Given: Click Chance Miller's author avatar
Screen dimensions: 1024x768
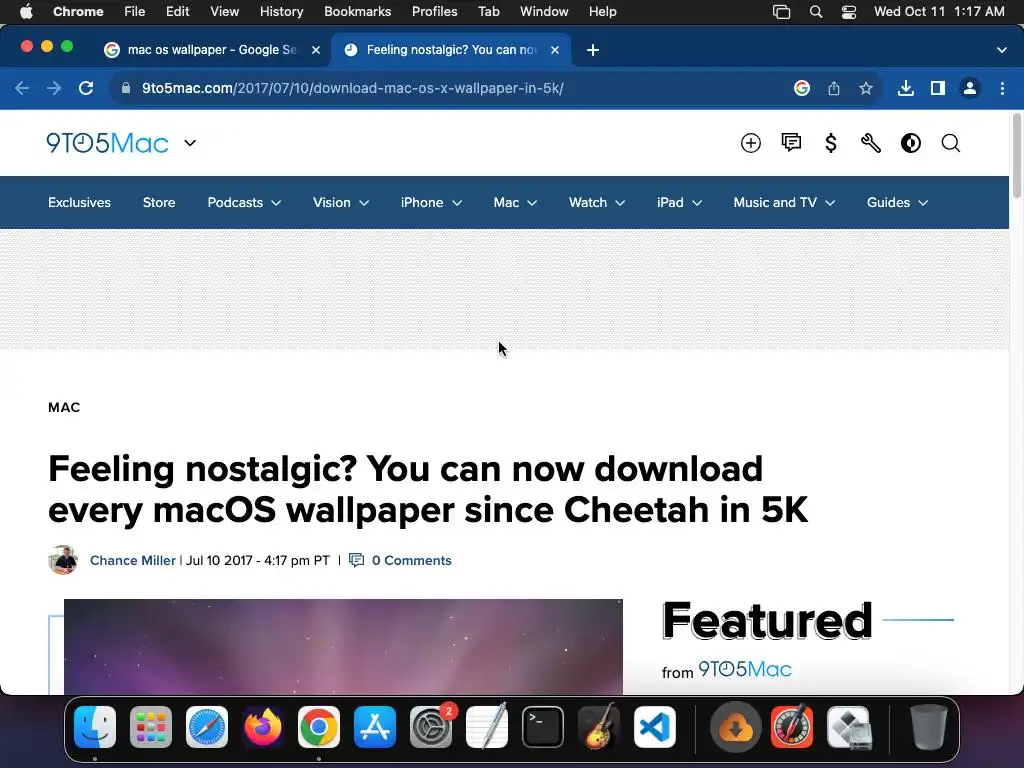Looking at the screenshot, I should pos(63,560).
